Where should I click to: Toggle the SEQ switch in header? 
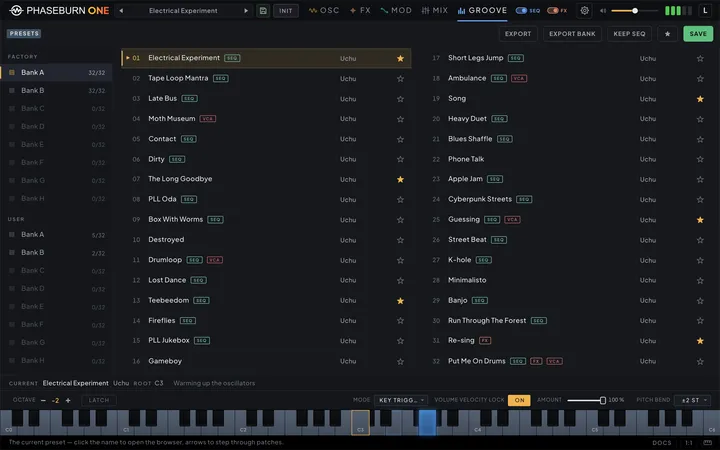(521, 11)
